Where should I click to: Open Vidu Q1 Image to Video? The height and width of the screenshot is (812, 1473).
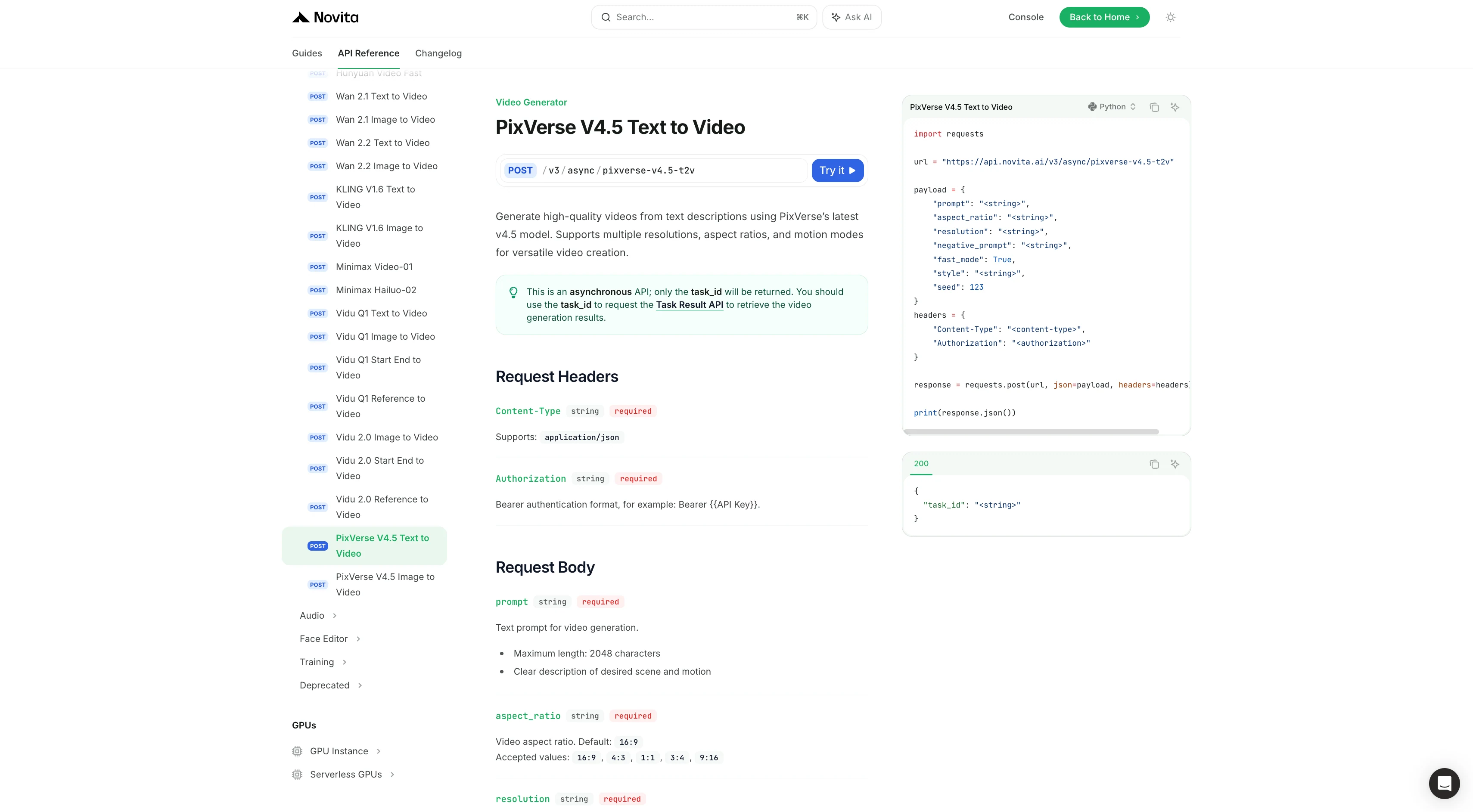tap(385, 337)
